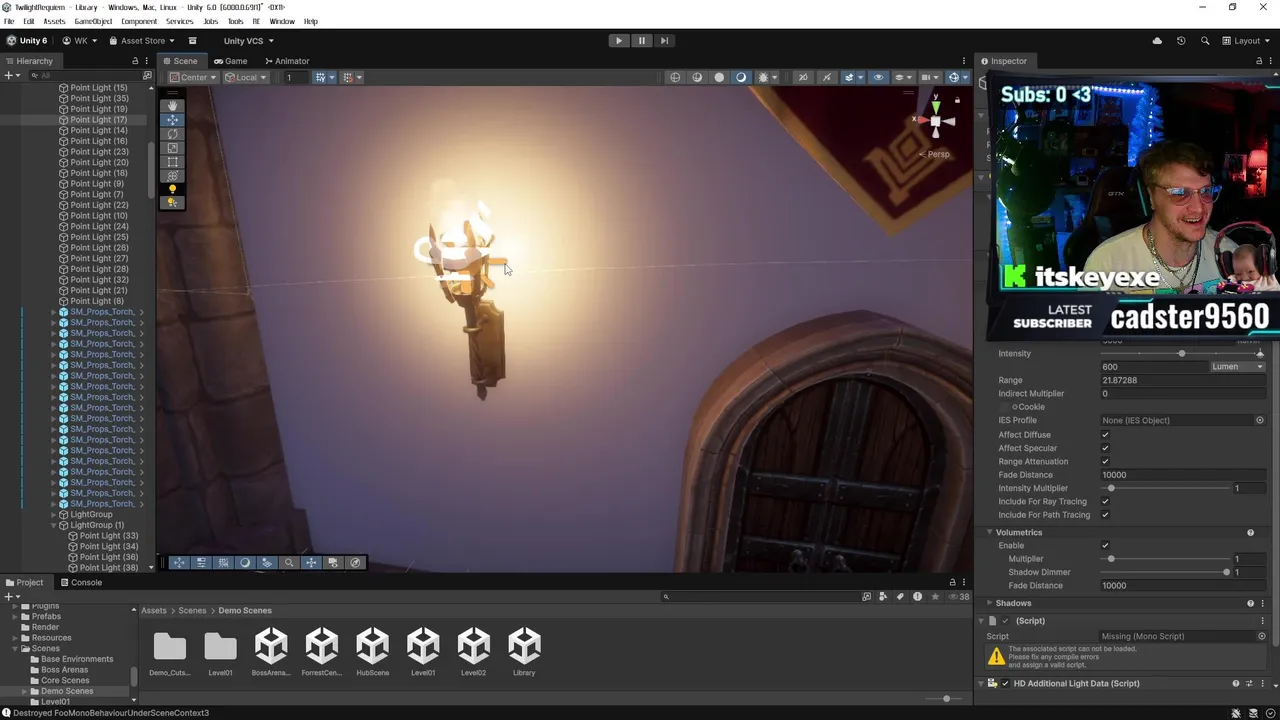The width and height of the screenshot is (1280, 720).
Task: Open the package manager icon beside Asset Store
Action: tap(193, 41)
